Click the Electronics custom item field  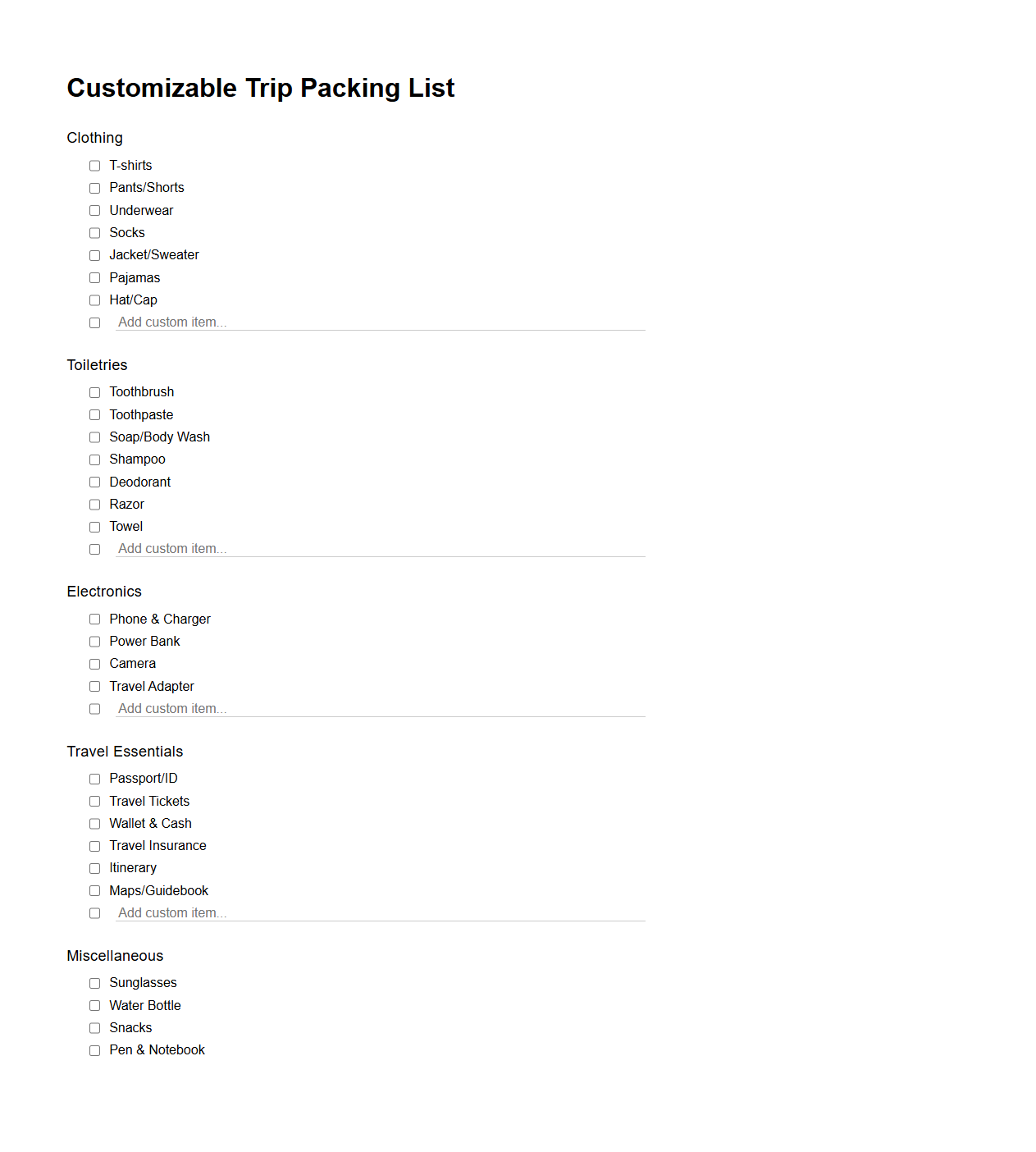(x=328, y=708)
